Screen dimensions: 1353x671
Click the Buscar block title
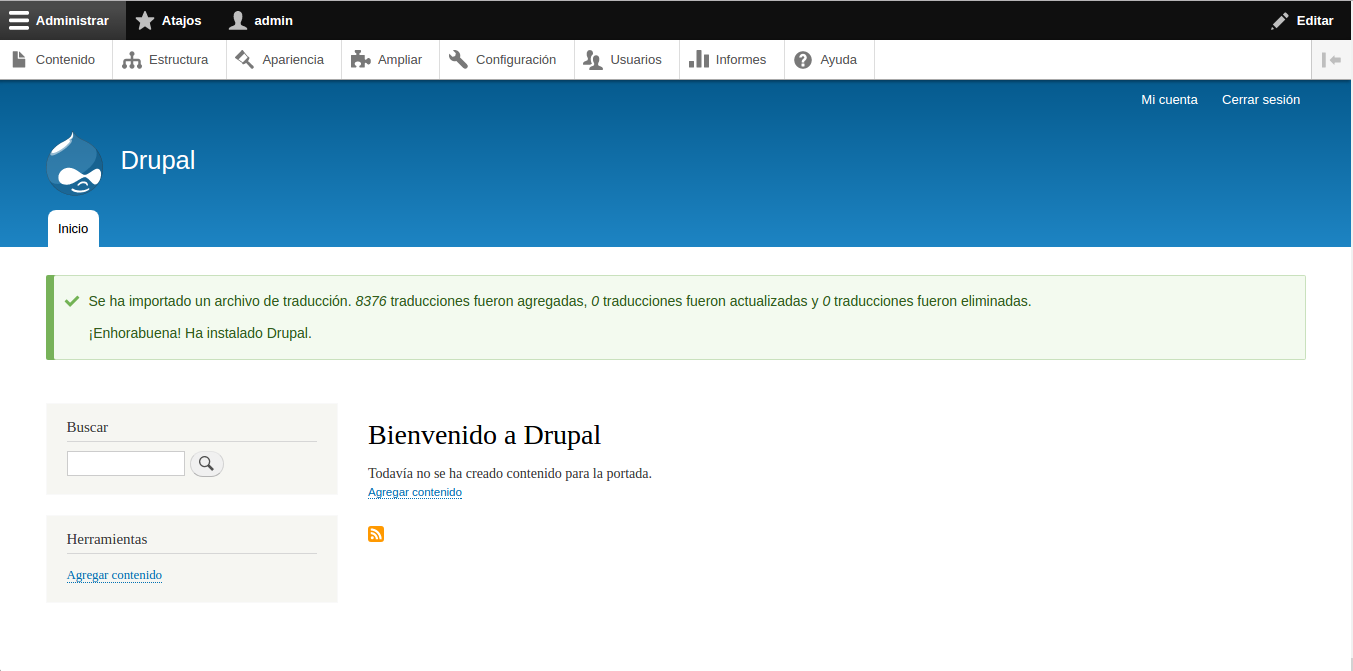pyautogui.click(x=87, y=427)
